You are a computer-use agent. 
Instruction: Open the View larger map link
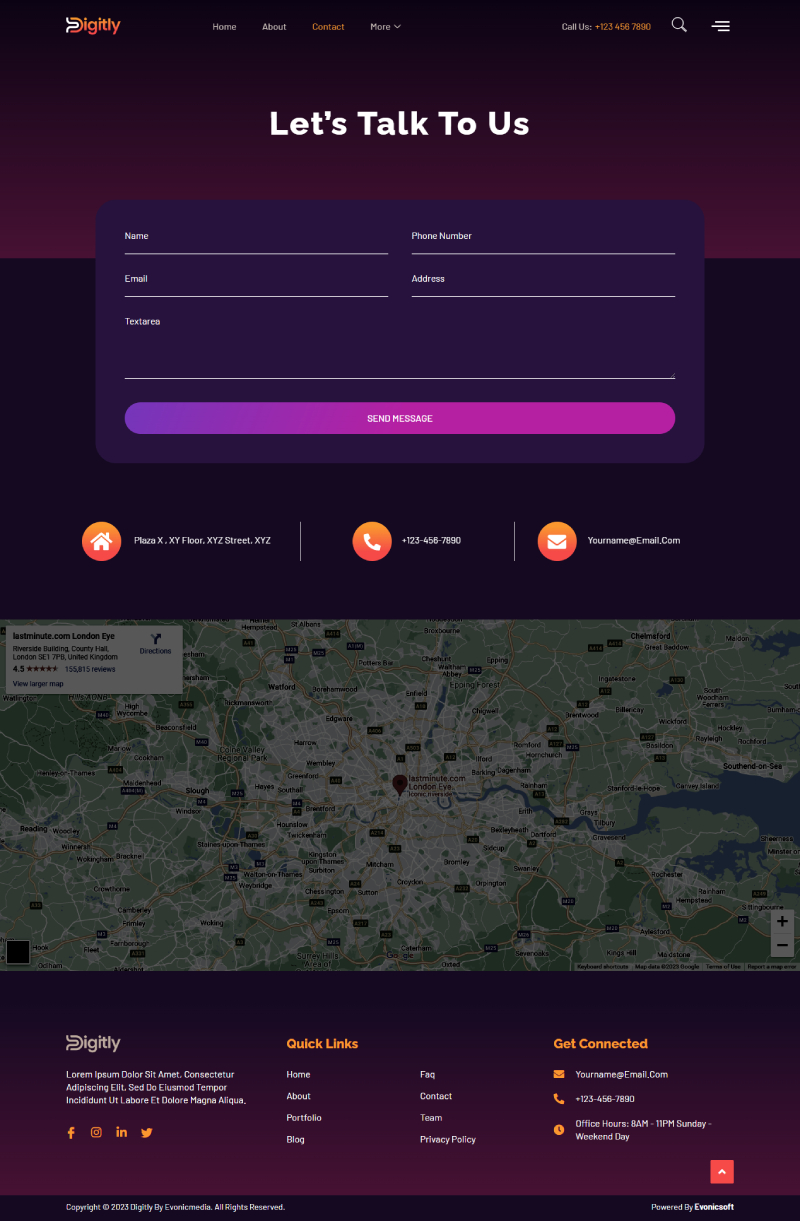(38, 684)
